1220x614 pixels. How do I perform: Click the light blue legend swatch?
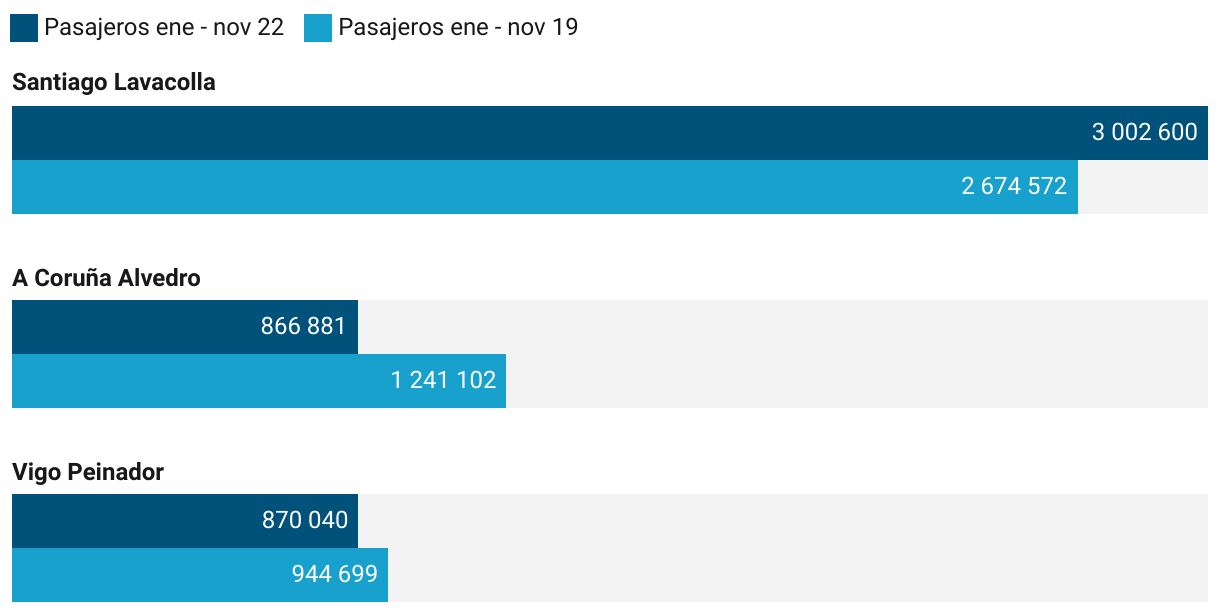click(x=318, y=28)
